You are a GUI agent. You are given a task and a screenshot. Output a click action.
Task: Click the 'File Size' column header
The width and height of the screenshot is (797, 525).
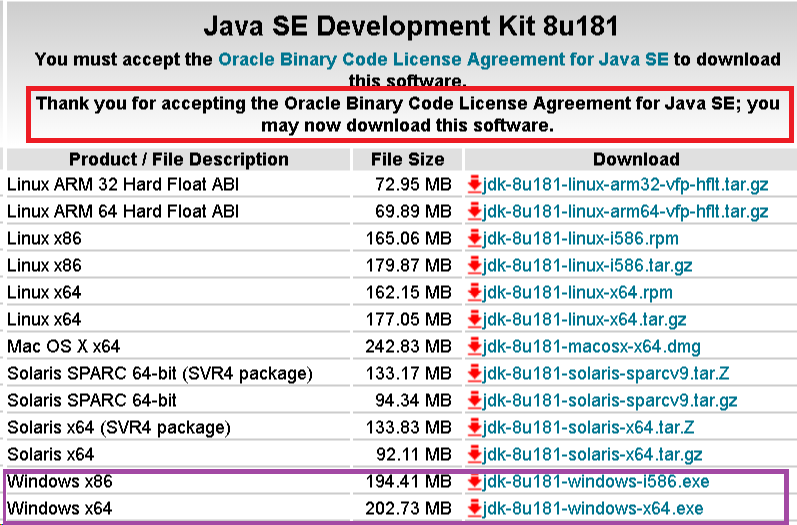pos(408,159)
